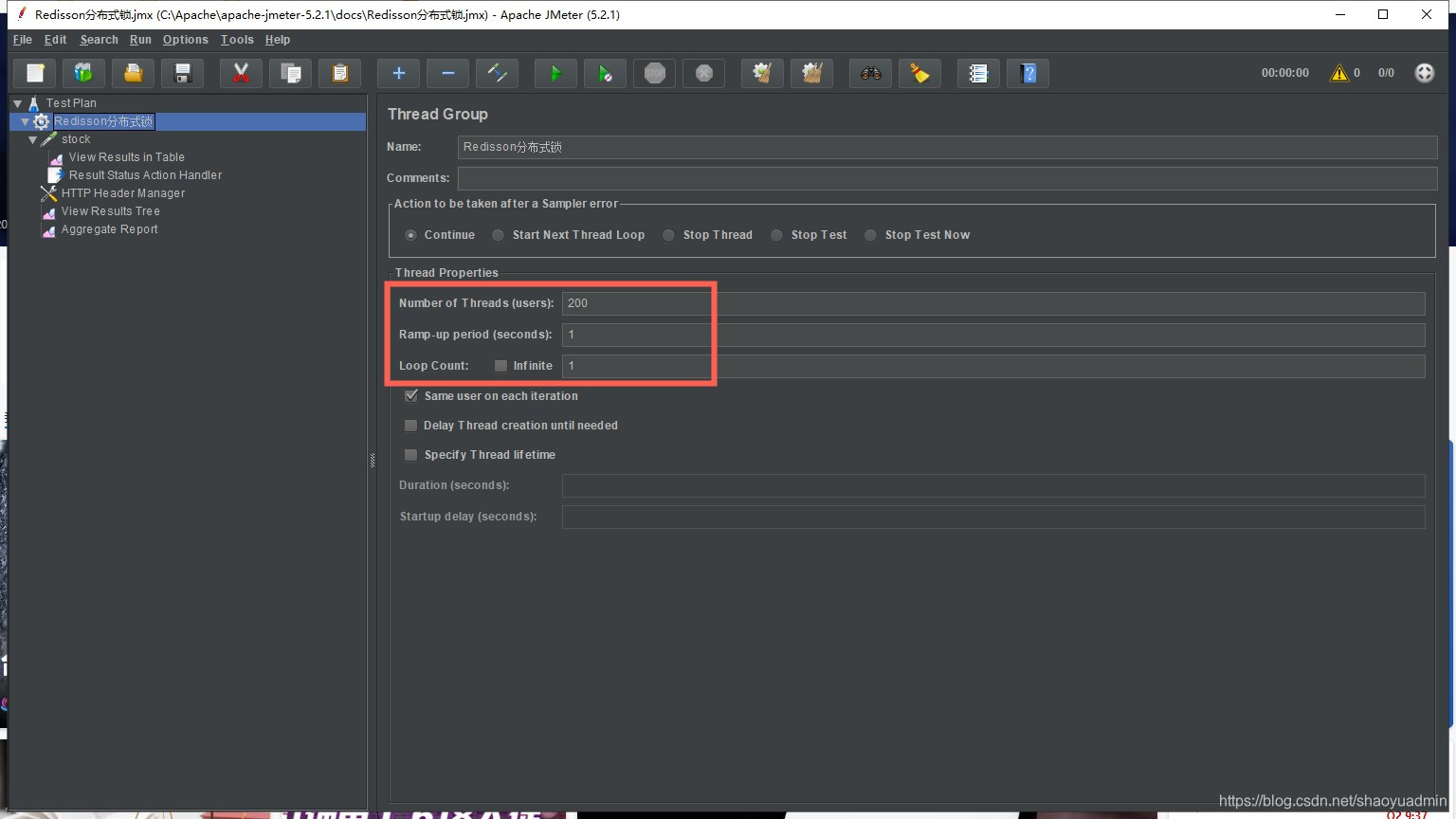Image resolution: width=1456 pixels, height=819 pixels.
Task: Open the Help menu
Action: [x=278, y=40]
